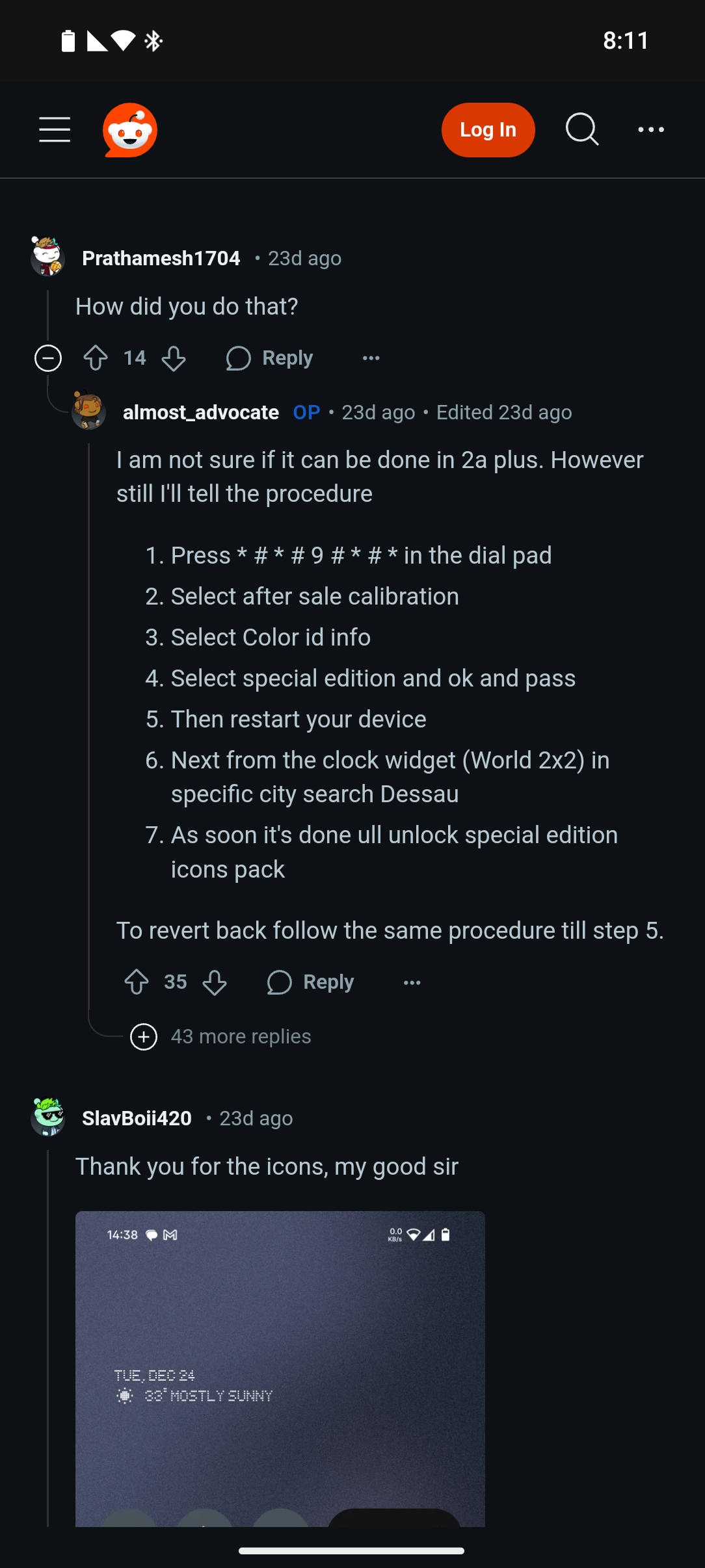Upvote Prathamesh1704's comment
The height and width of the screenshot is (1568, 705).
click(96, 358)
